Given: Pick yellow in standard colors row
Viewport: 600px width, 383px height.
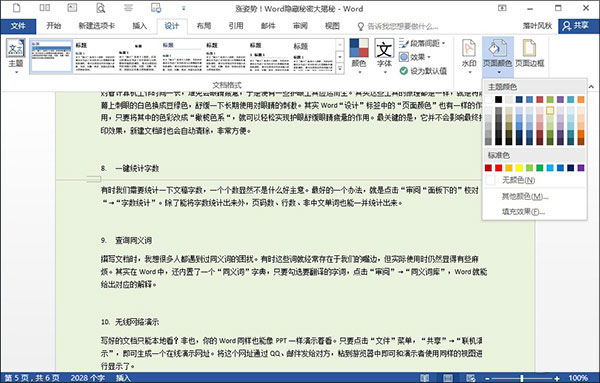Looking at the screenshot, I should (519, 168).
